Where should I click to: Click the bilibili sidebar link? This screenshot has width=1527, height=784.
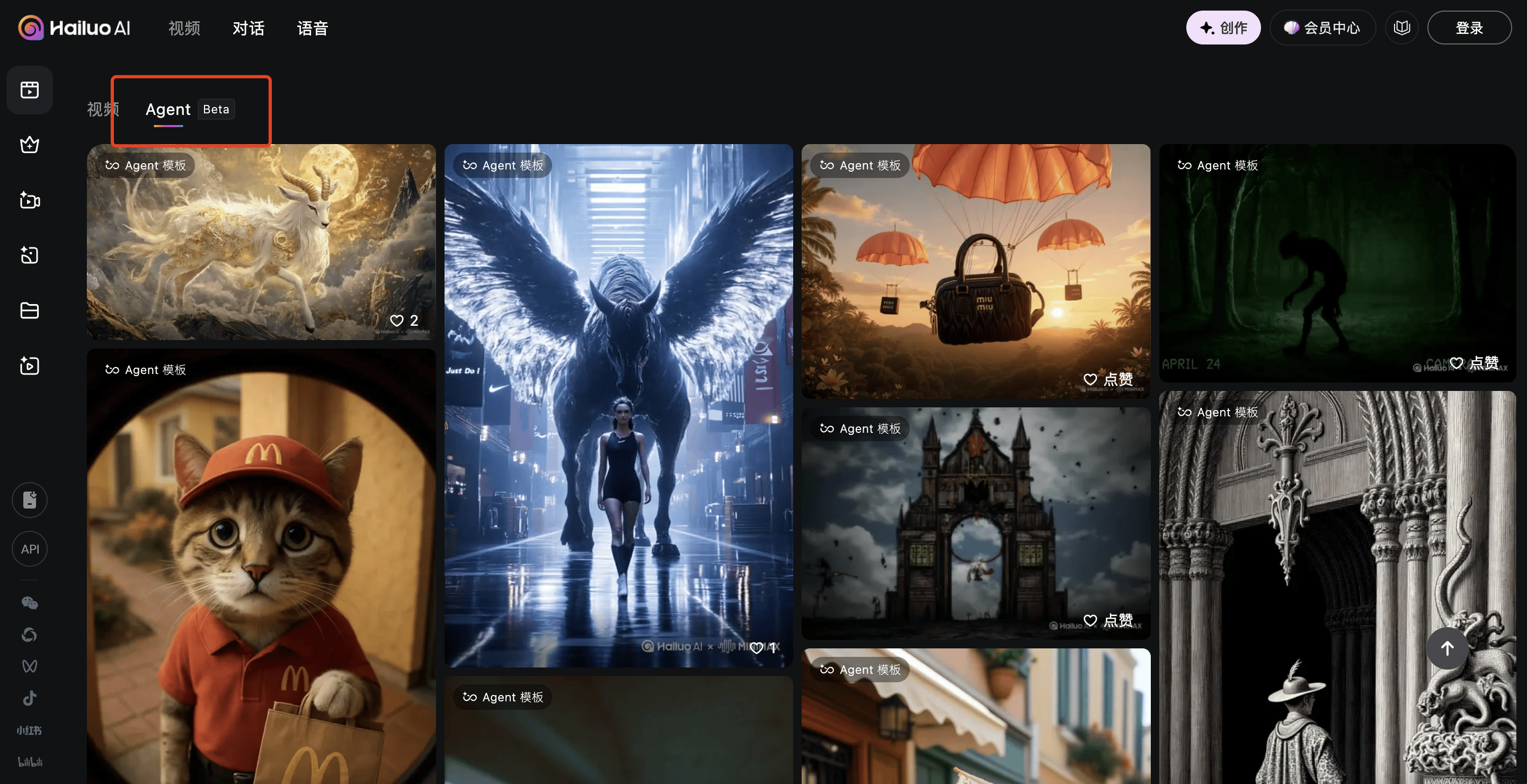click(30, 761)
